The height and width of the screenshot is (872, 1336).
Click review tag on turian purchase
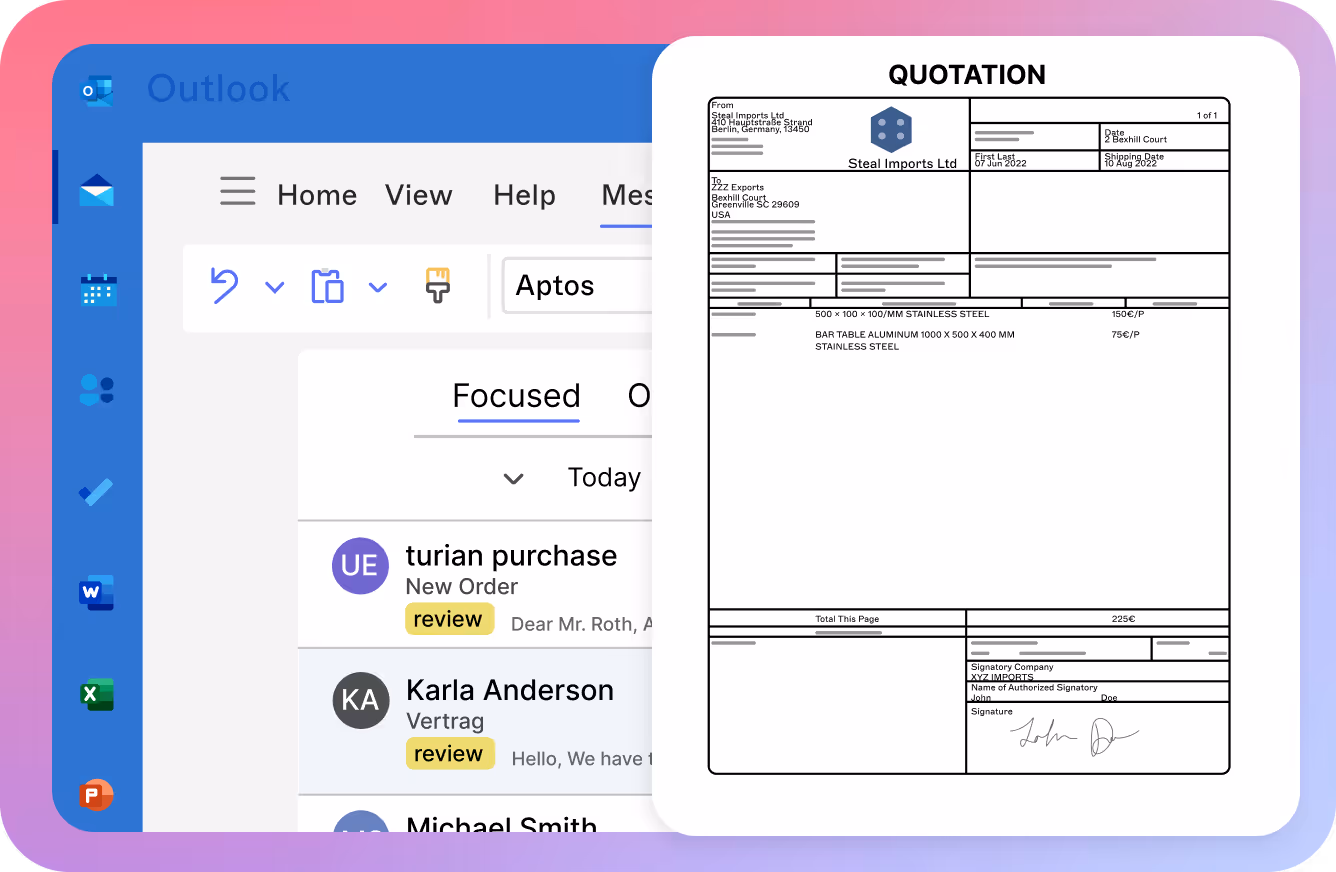click(450, 619)
